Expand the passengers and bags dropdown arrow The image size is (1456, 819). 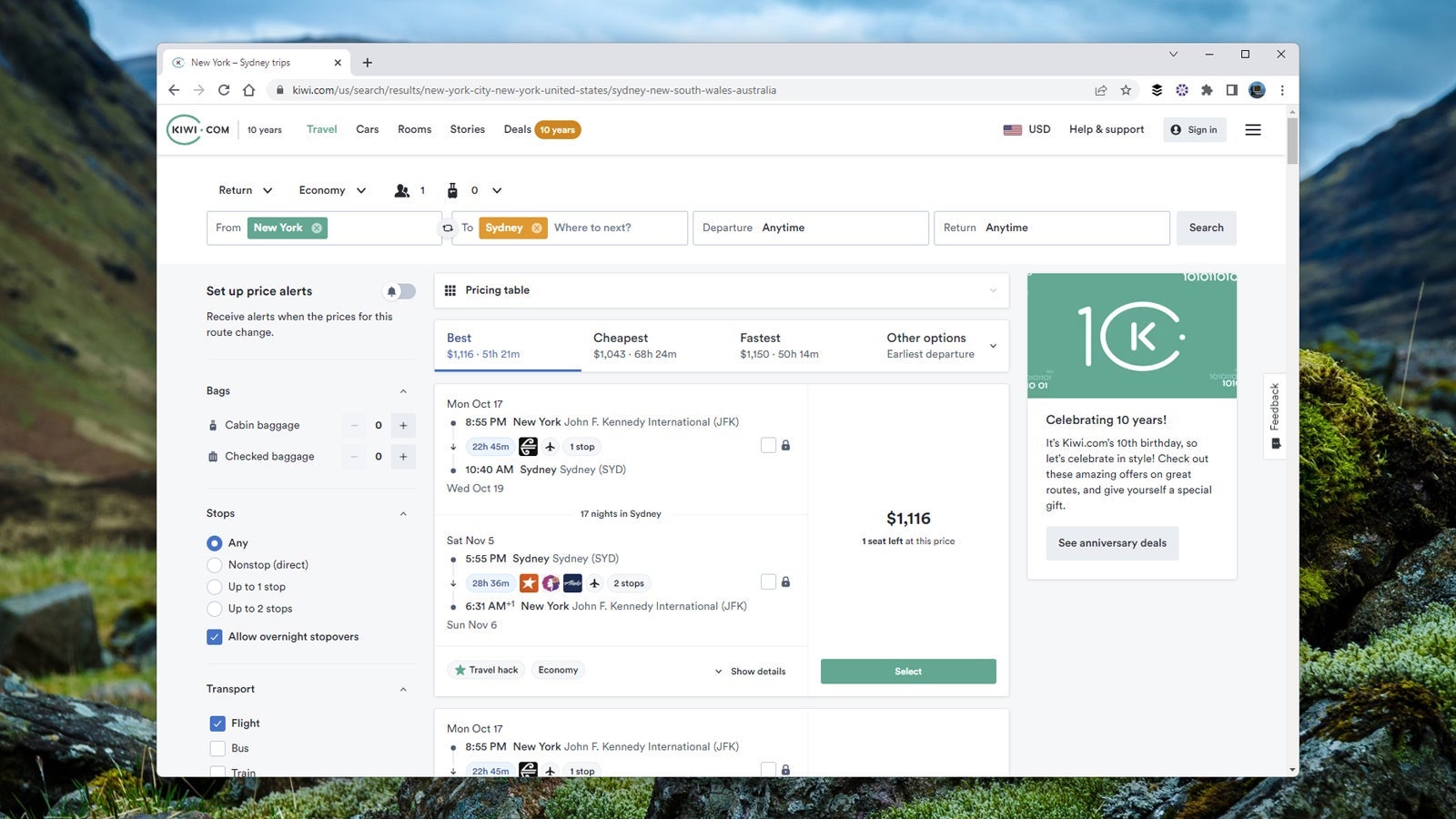pos(497,190)
